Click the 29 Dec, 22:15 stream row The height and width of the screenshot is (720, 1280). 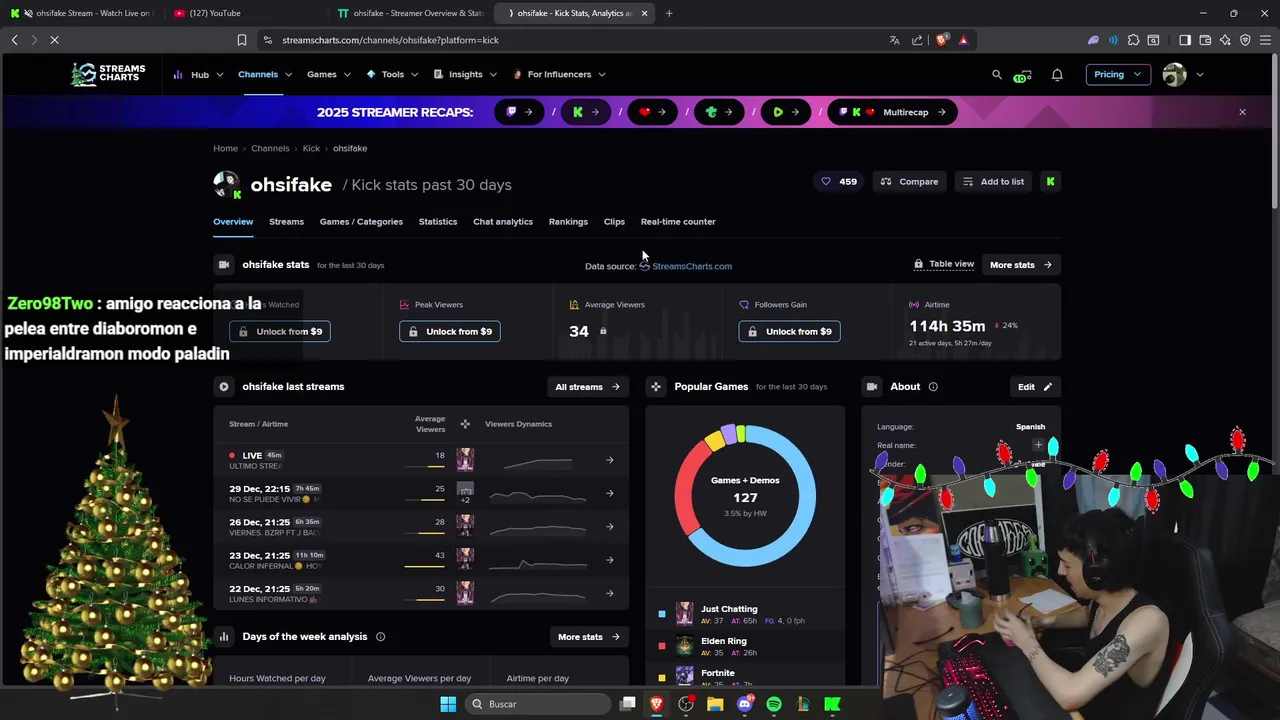(421, 493)
